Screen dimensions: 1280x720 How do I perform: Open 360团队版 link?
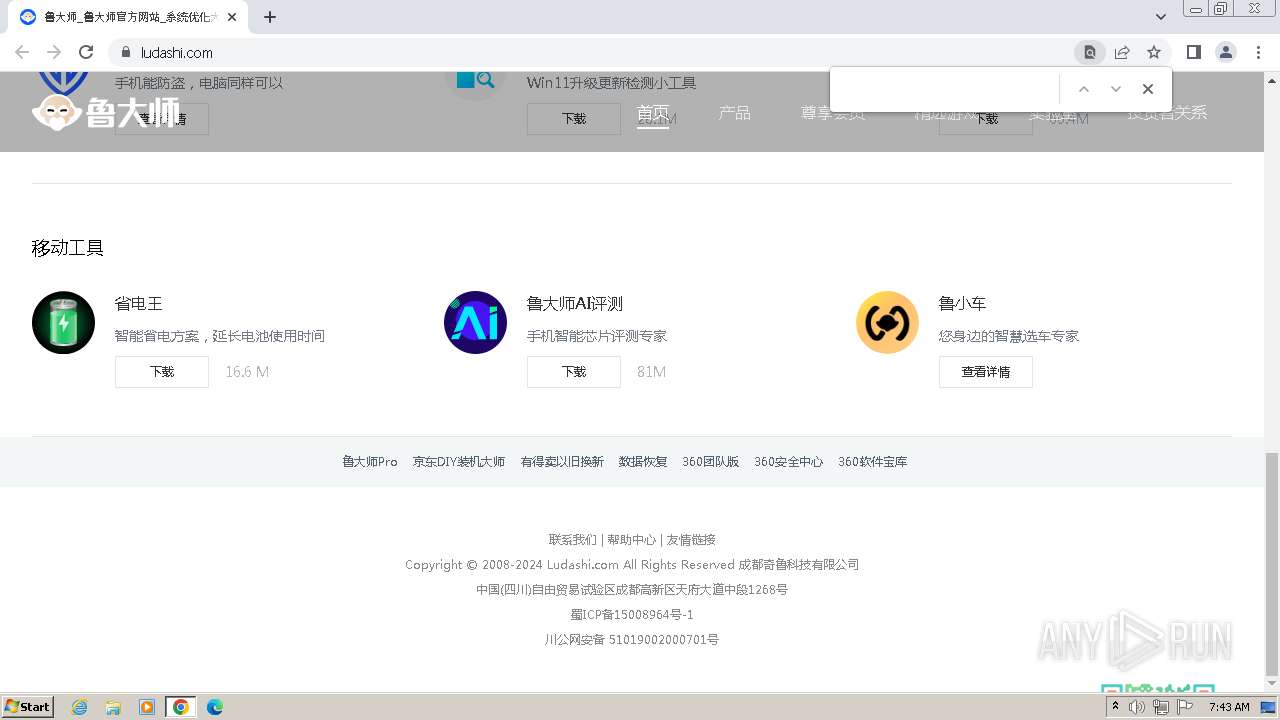pyautogui.click(x=711, y=462)
